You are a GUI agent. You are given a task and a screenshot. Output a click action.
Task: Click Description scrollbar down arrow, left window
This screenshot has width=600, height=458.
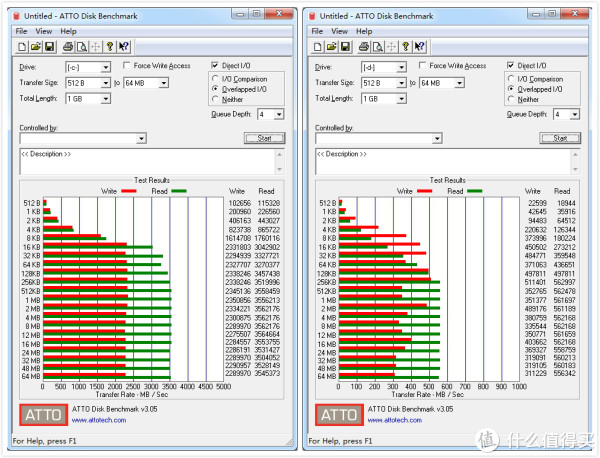[280, 169]
